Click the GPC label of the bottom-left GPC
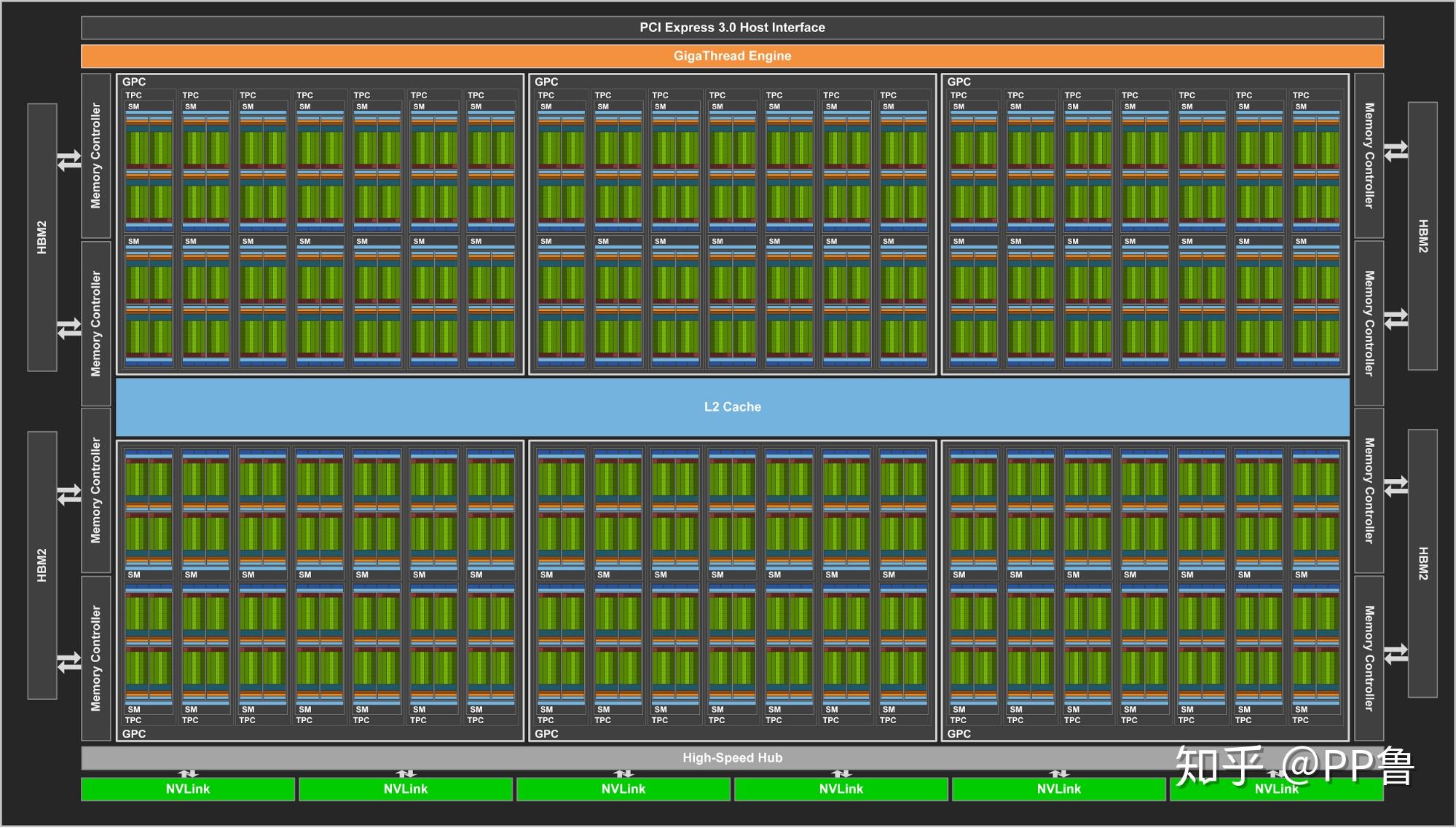1456x828 pixels. [134, 734]
